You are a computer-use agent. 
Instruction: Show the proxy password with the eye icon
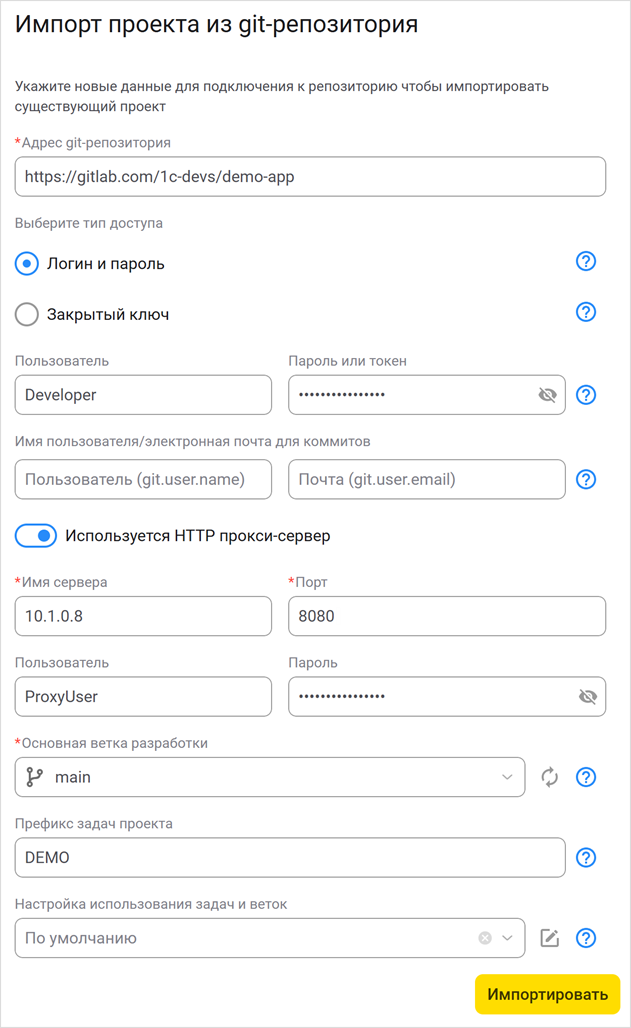coord(590,696)
